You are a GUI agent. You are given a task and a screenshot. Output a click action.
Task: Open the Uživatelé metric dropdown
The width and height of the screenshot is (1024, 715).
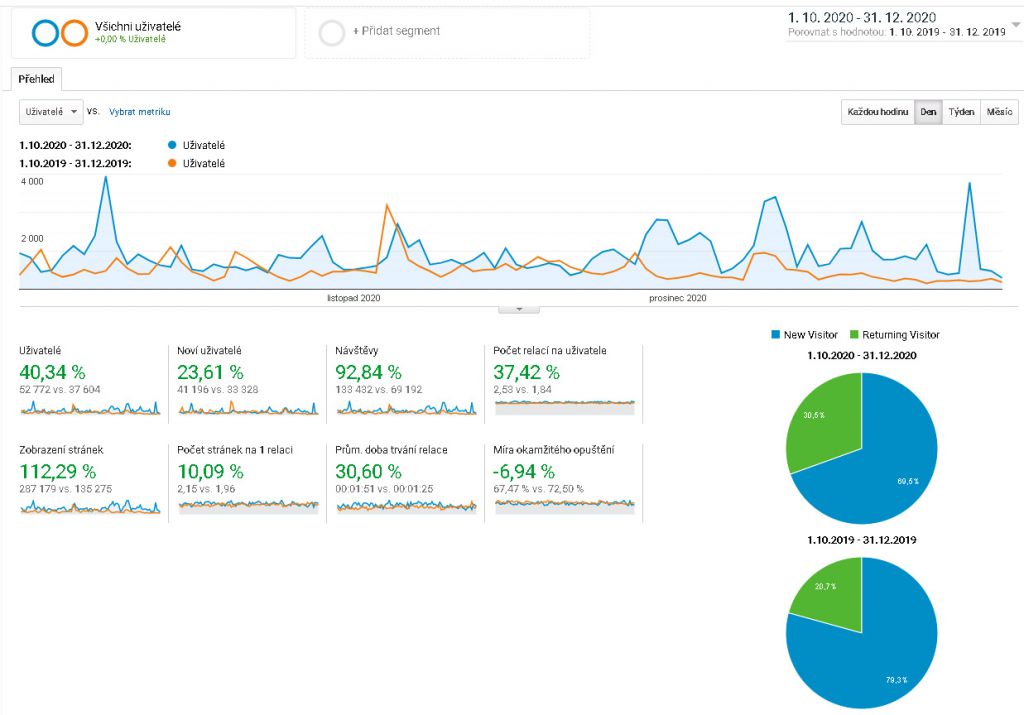click(x=51, y=112)
